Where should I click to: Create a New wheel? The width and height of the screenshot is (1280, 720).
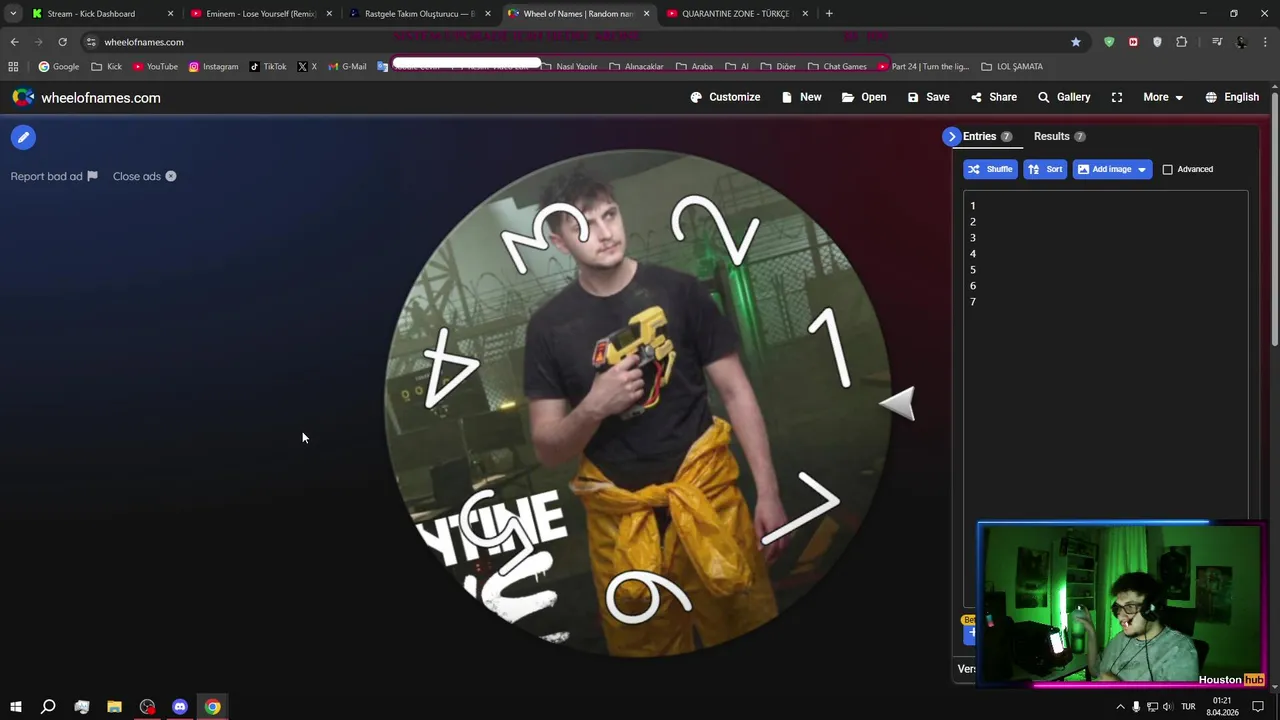(801, 97)
